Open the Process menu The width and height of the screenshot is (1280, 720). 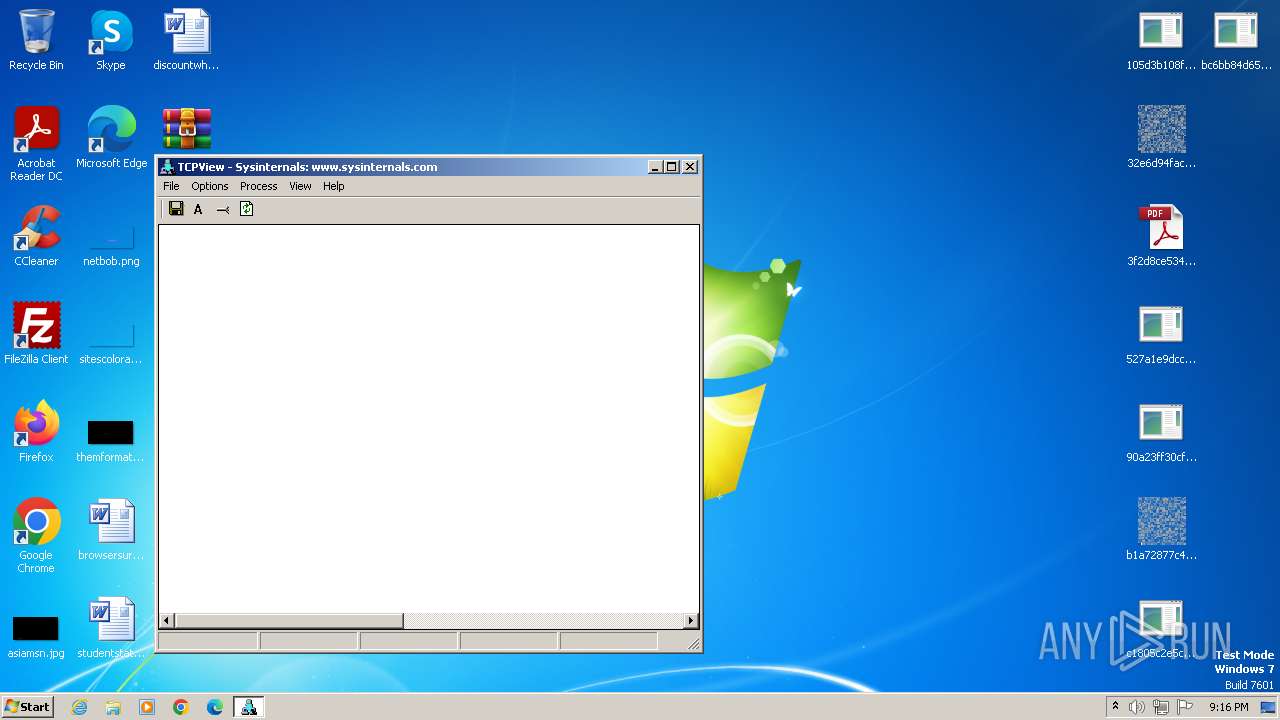[x=258, y=186]
